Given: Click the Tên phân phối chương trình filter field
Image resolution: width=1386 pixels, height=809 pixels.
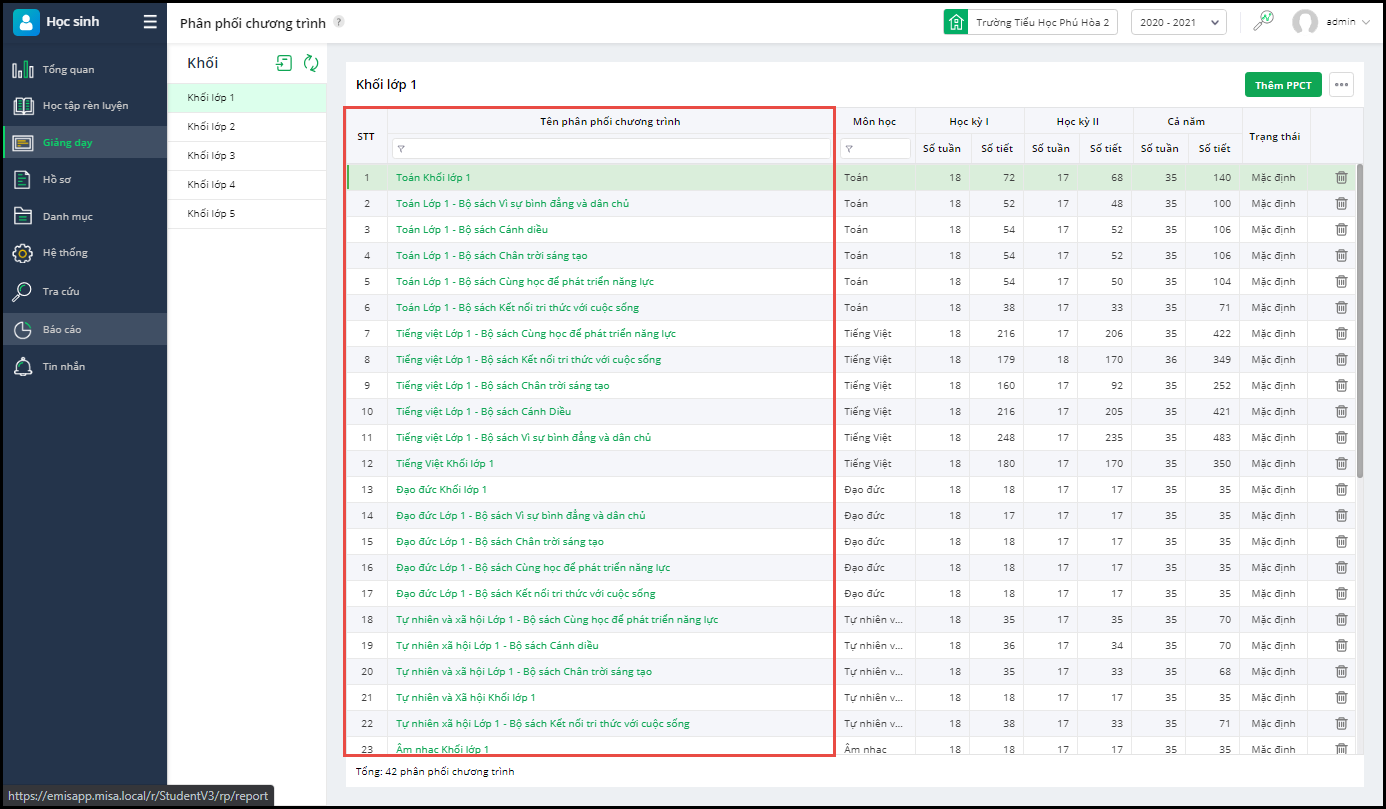Looking at the screenshot, I should pyautogui.click(x=612, y=148).
